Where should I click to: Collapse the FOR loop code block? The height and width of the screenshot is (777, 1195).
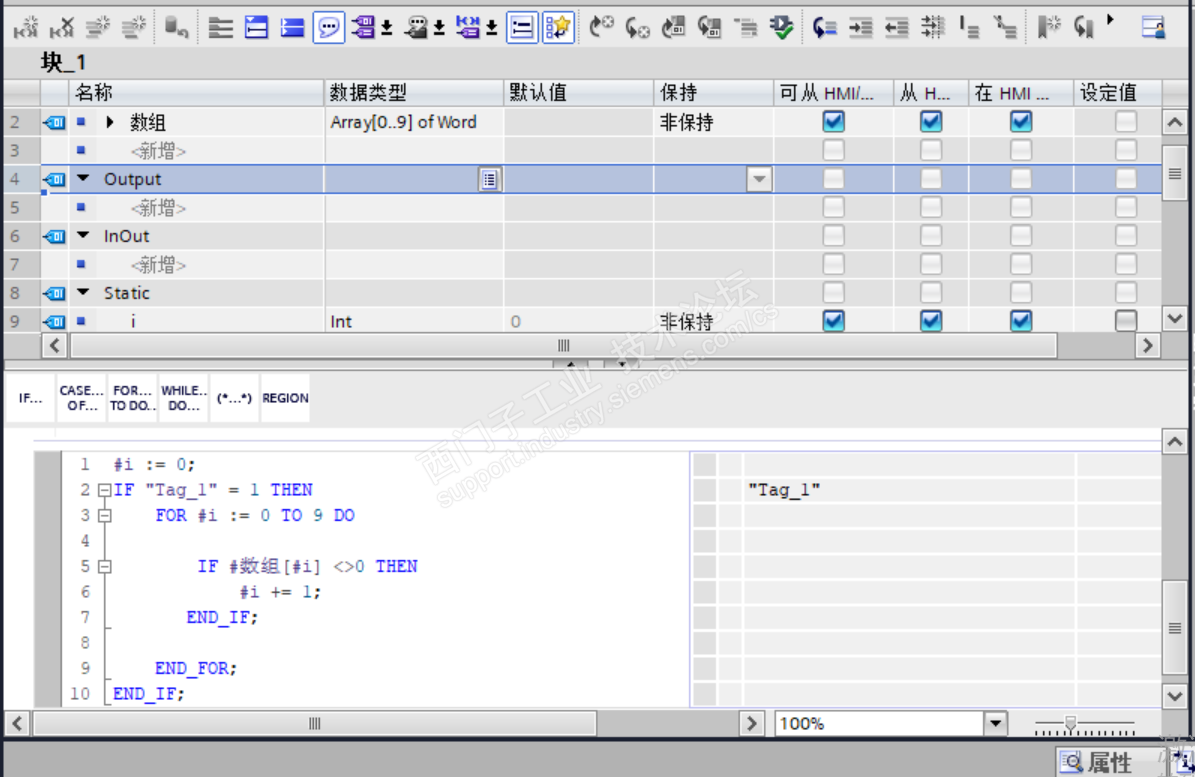(105, 516)
